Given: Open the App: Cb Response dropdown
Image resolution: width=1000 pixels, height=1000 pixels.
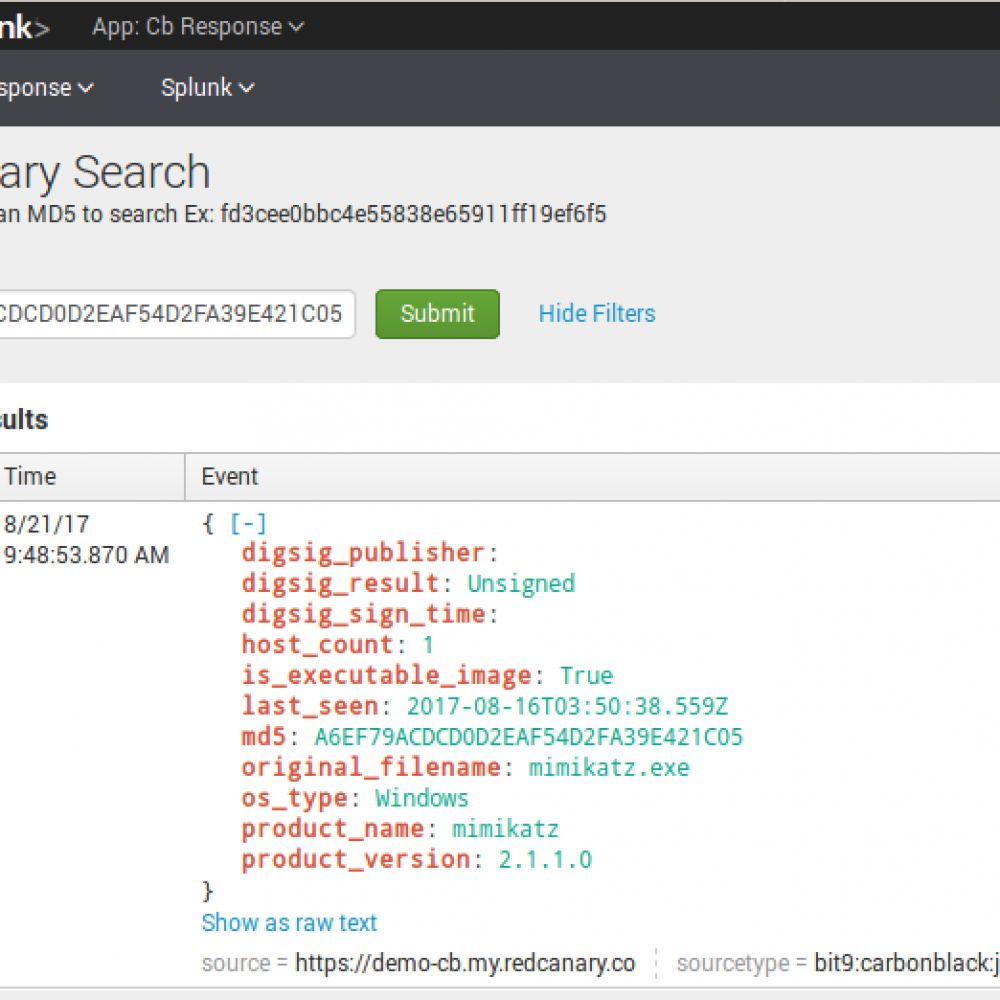Looking at the screenshot, I should click(198, 27).
